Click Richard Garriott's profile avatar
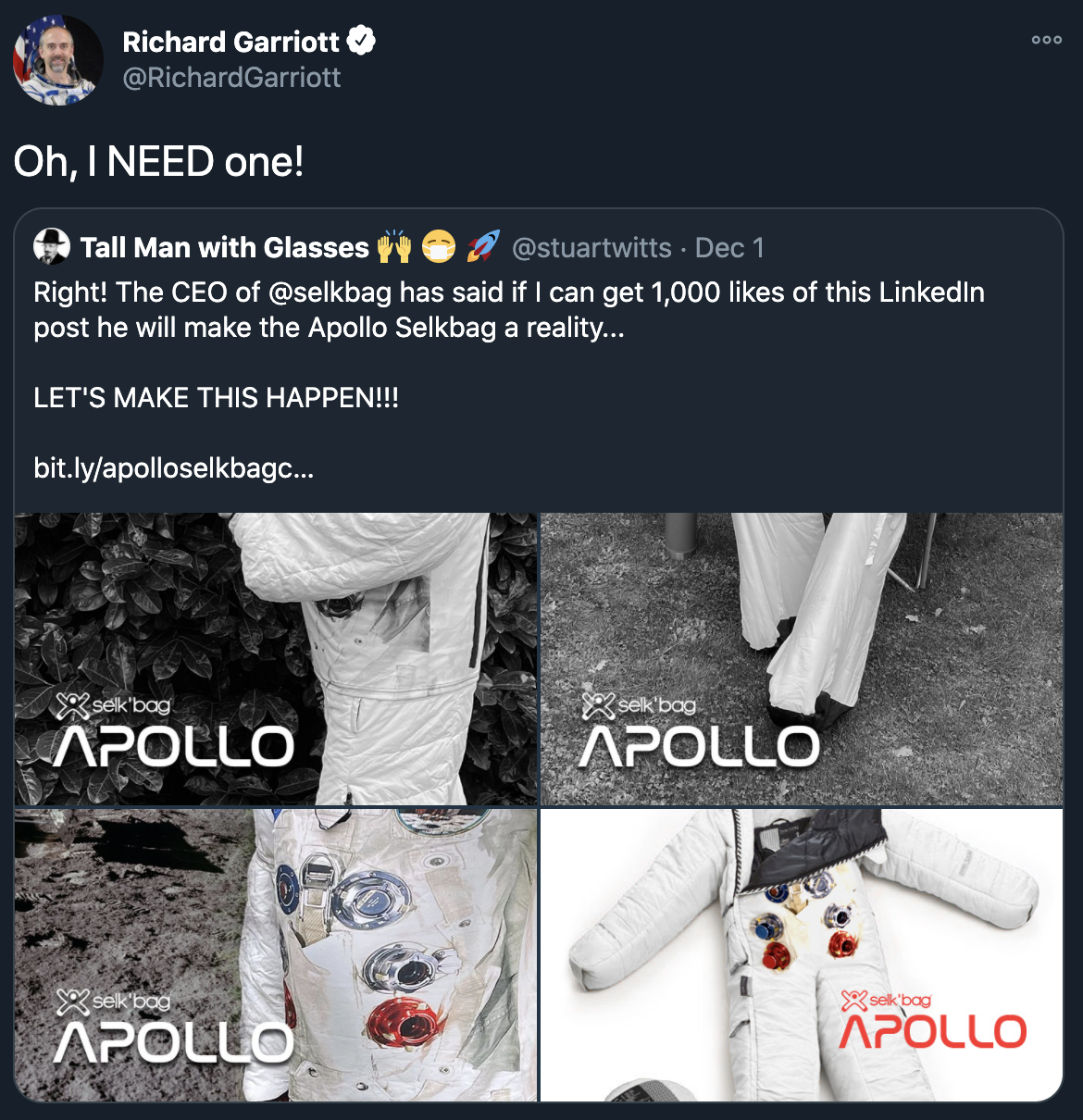The height and width of the screenshot is (1120, 1083). point(57,60)
